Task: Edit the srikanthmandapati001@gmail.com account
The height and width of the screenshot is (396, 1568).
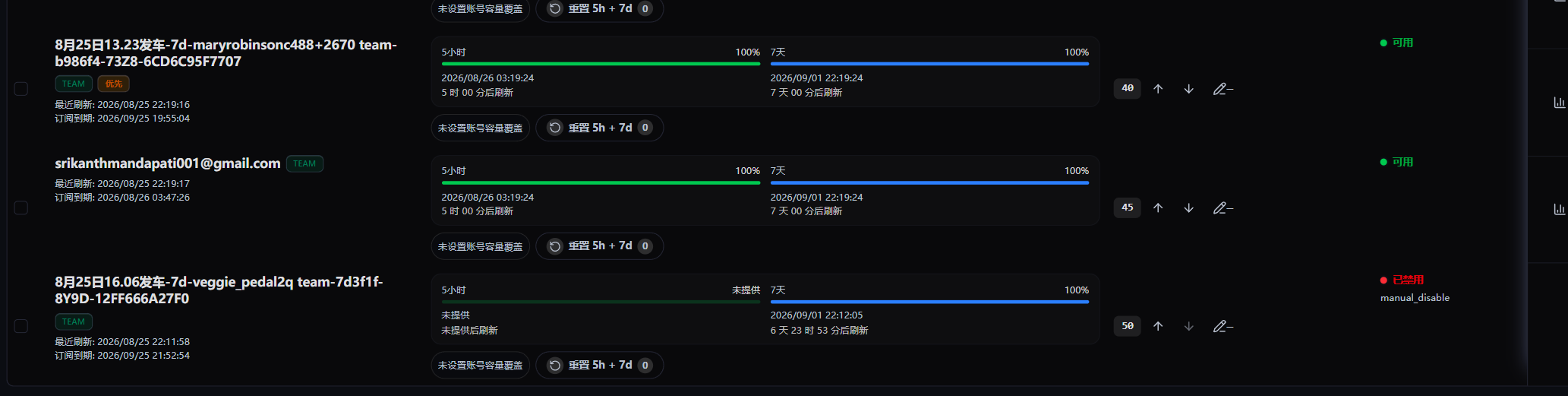Action: coord(1223,208)
